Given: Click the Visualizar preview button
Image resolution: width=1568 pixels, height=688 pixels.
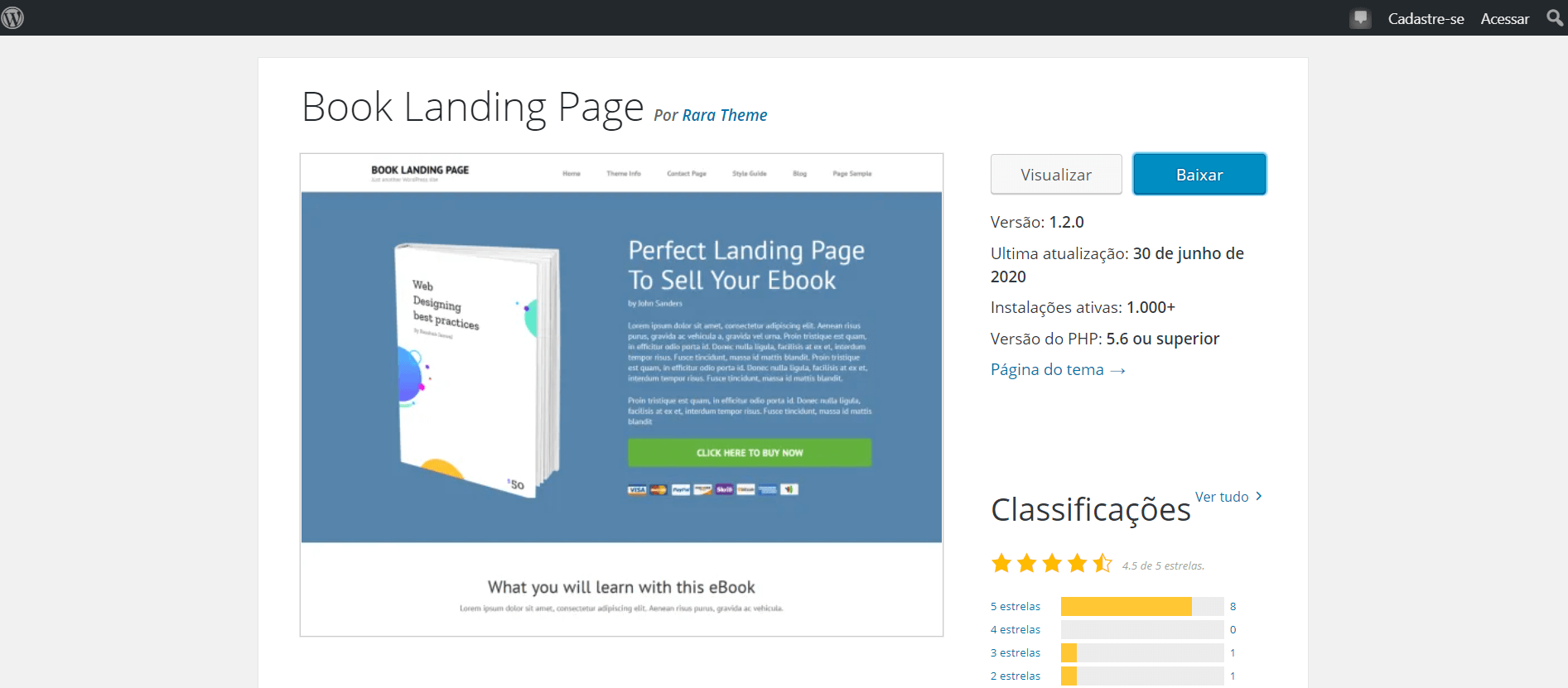Looking at the screenshot, I should 1056,175.
